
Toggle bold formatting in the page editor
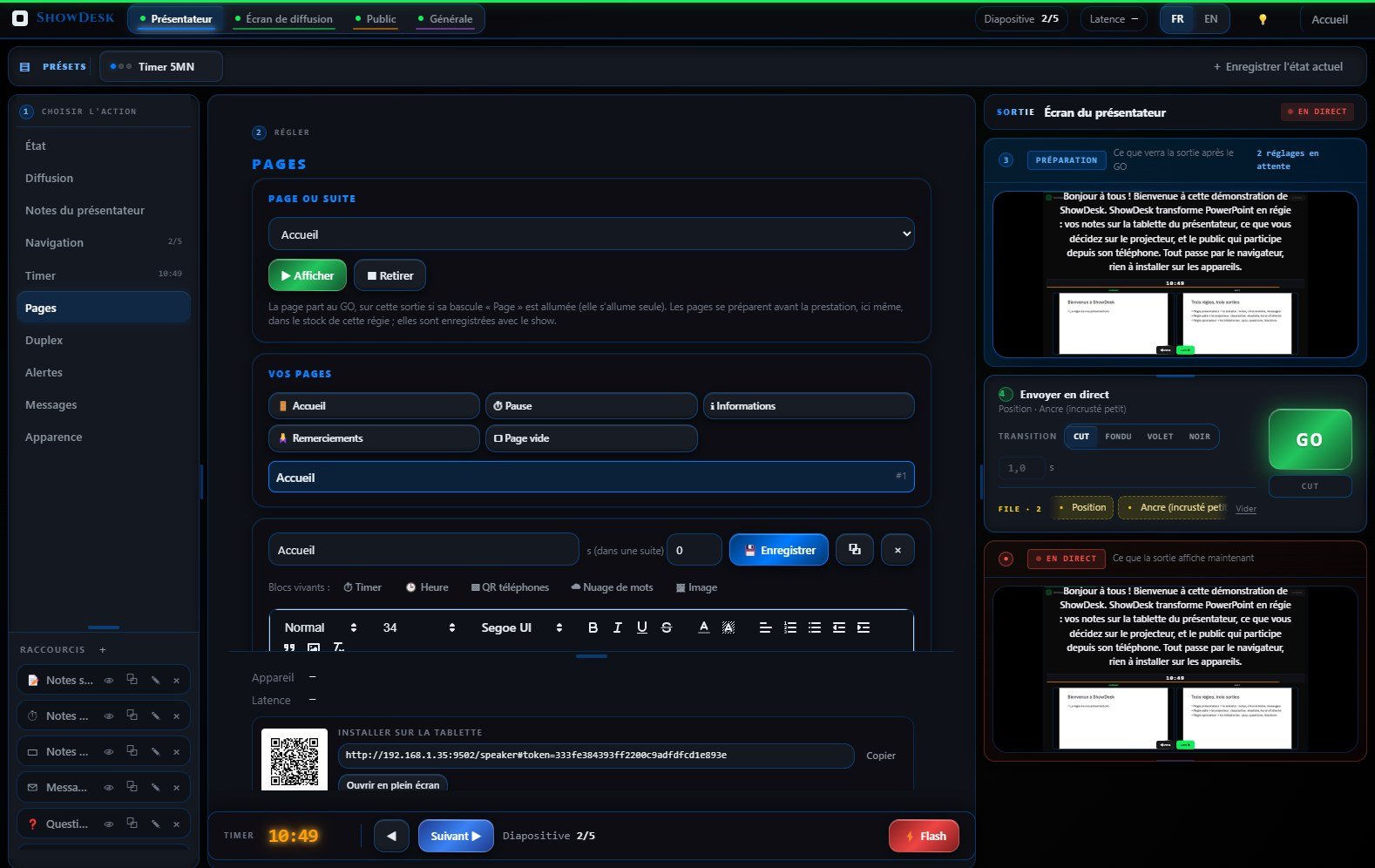pos(593,627)
